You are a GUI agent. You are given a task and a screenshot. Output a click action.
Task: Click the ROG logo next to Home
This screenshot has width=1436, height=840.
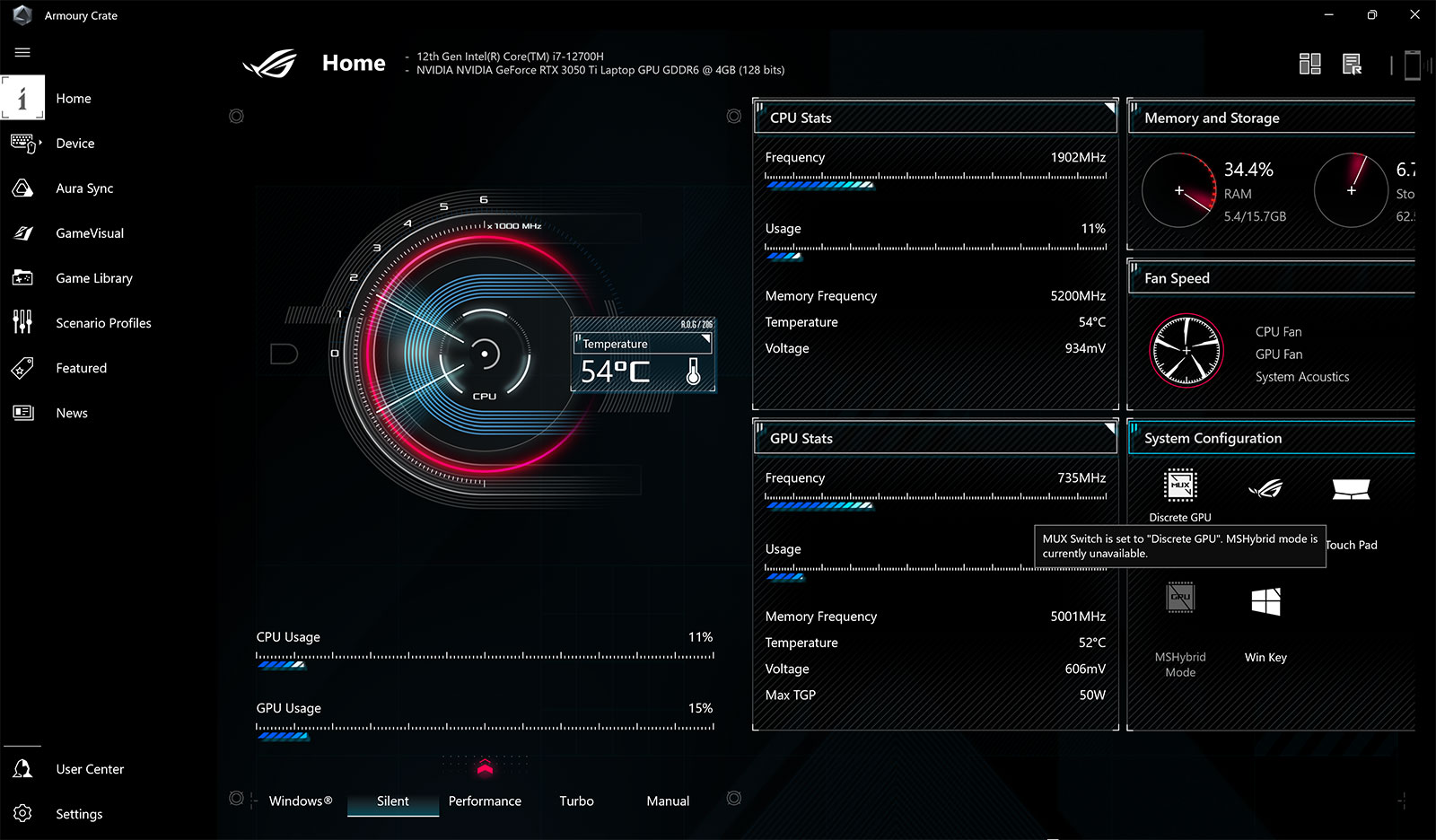(270, 64)
